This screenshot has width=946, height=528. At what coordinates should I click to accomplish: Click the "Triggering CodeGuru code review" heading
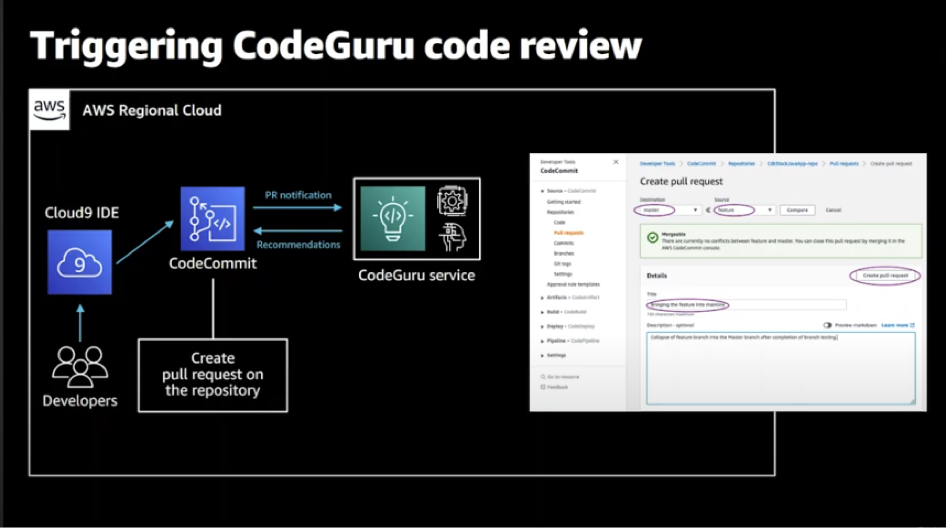coord(336,46)
